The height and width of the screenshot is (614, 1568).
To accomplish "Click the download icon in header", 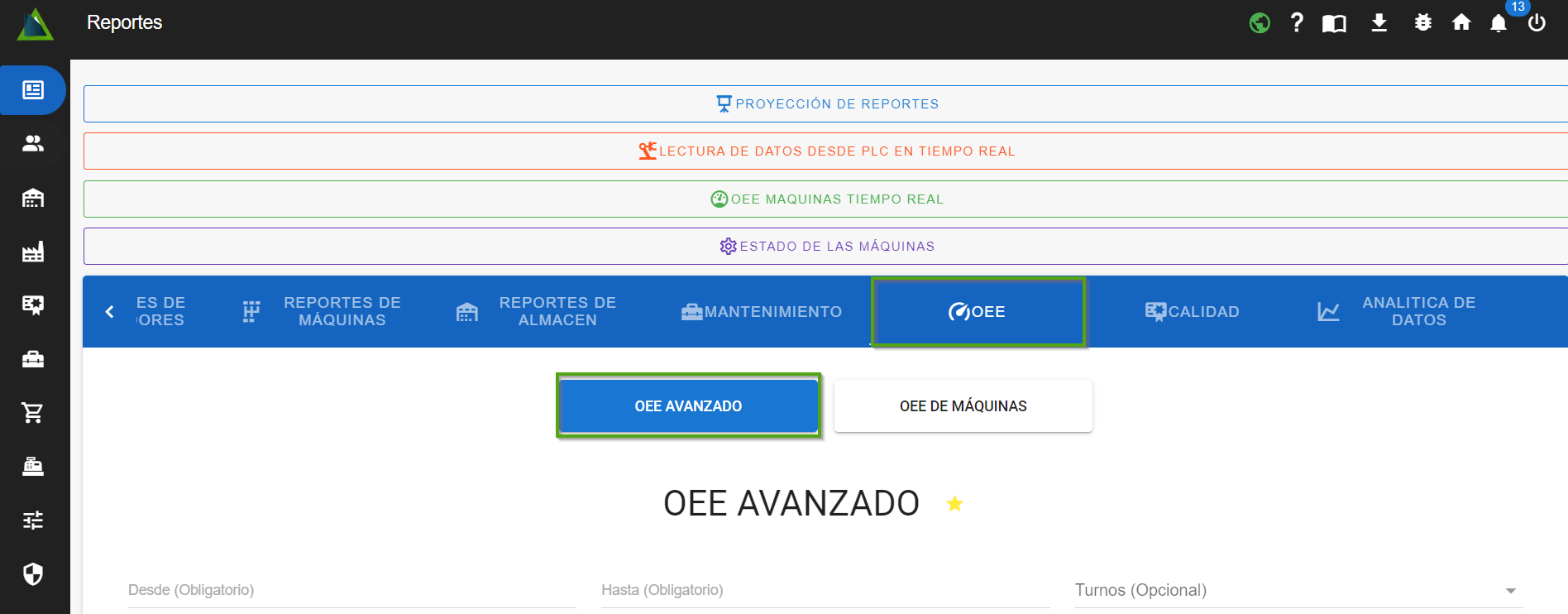I will 1379,23.
